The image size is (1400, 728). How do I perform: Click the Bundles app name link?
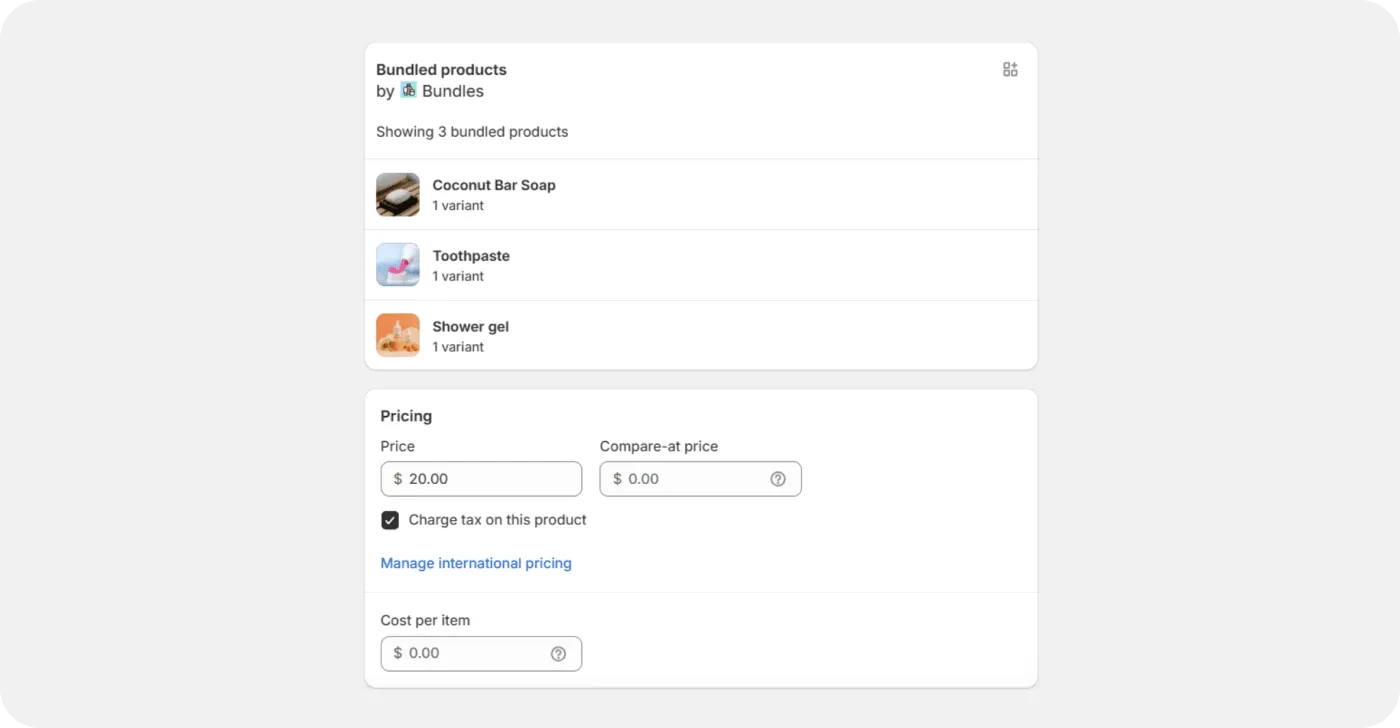(453, 91)
